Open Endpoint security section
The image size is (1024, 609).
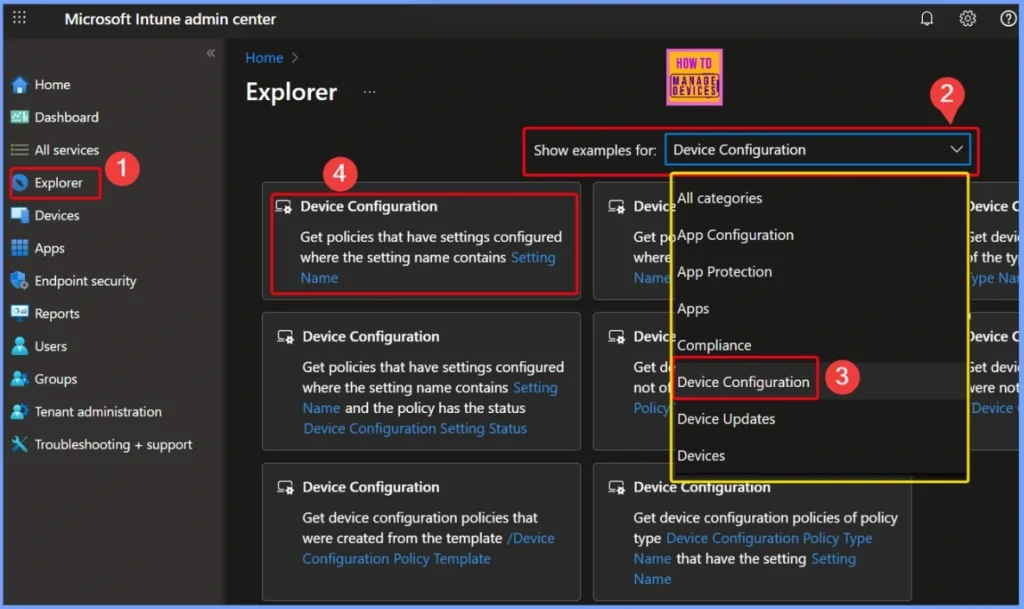(86, 281)
